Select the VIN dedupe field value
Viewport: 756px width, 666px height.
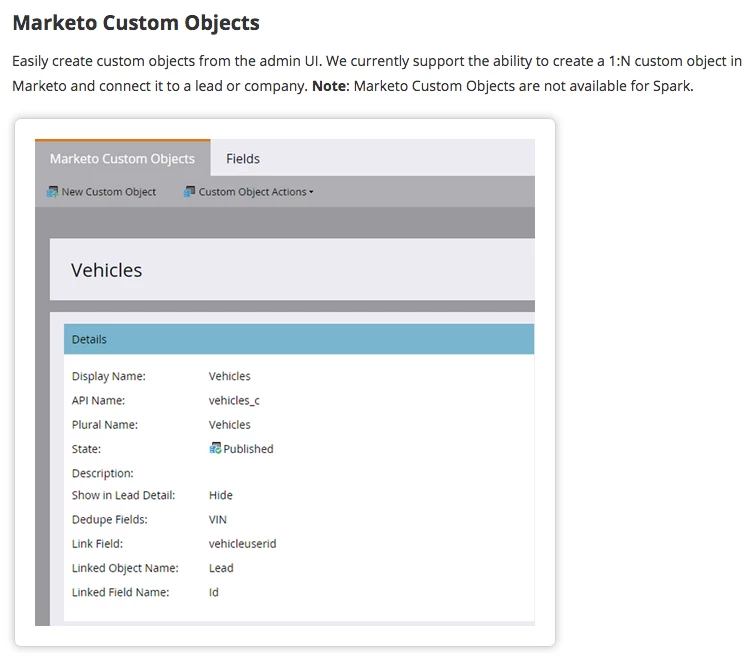pos(218,520)
